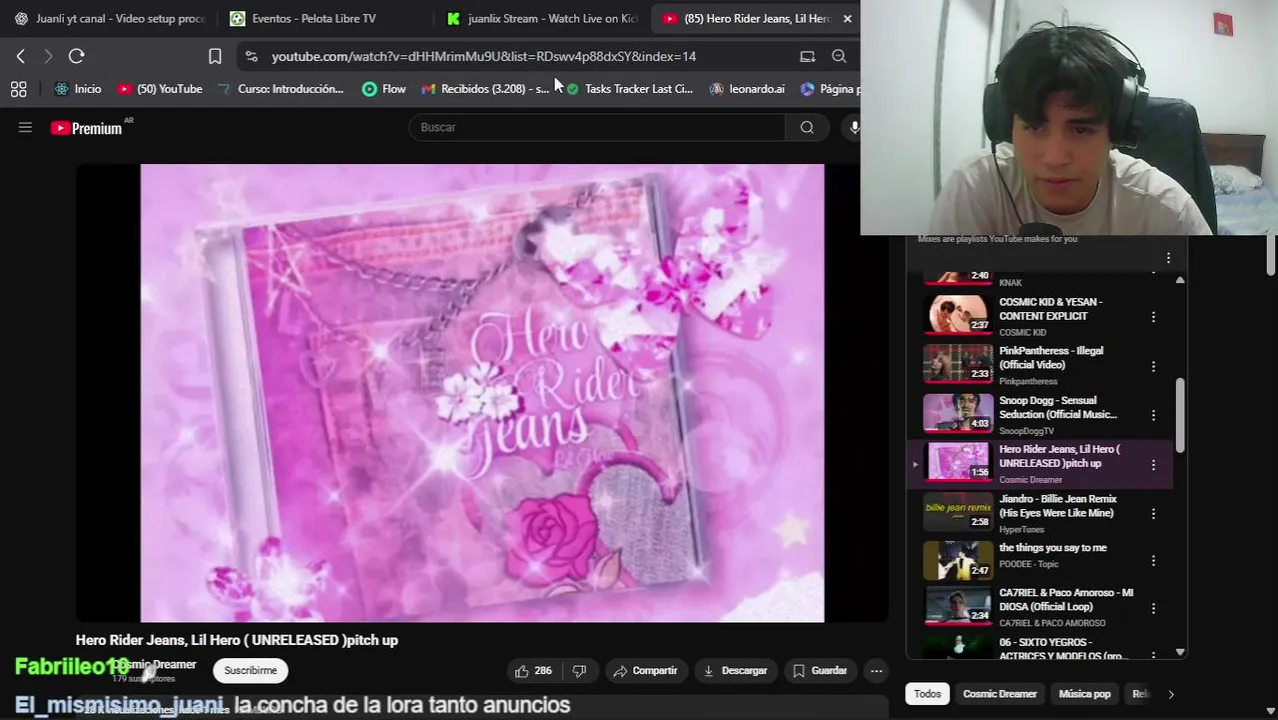Open Curso: Introducción bookmark
The image size is (1278, 720).
[280, 89]
